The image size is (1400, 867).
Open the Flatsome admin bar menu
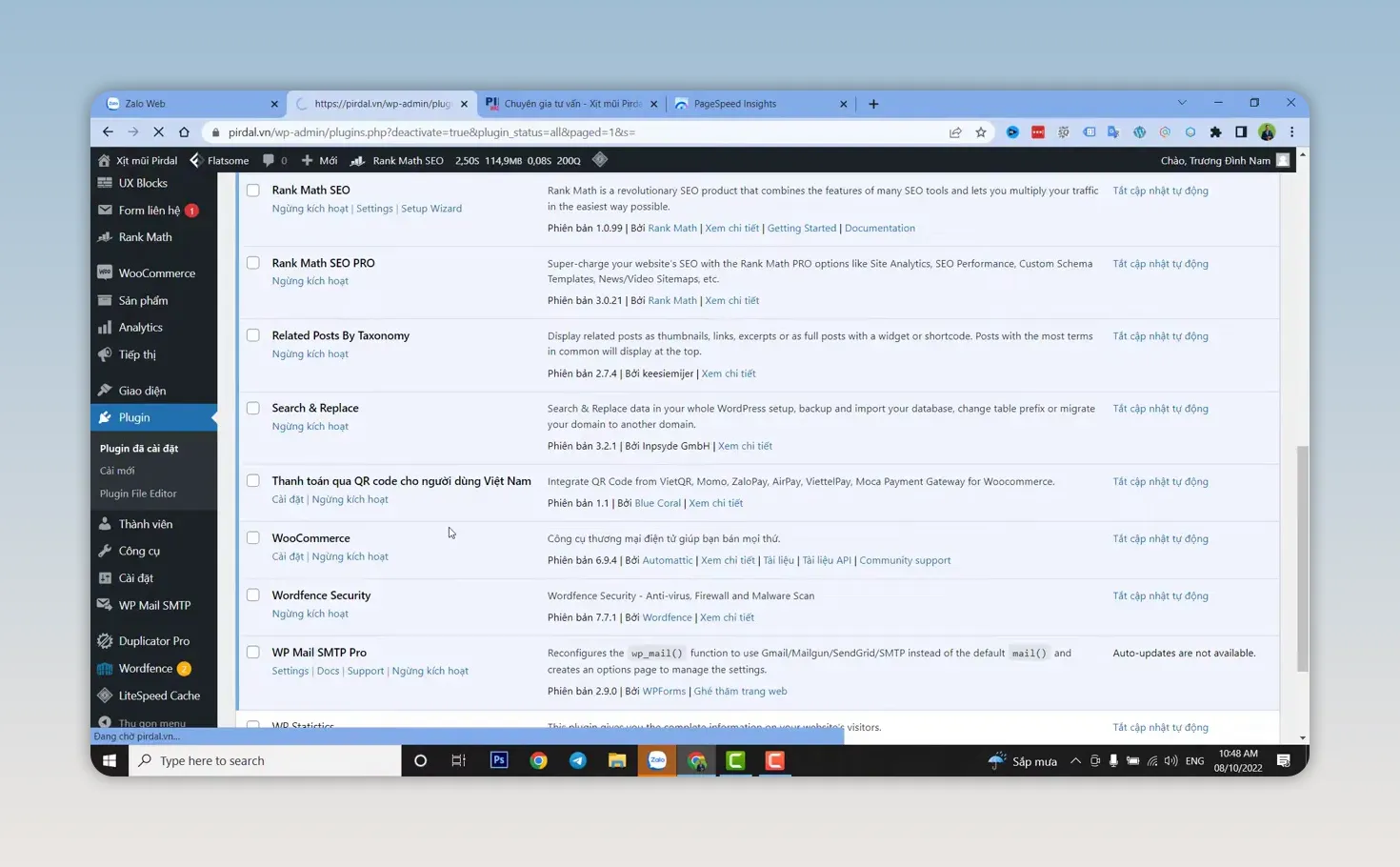point(219,160)
